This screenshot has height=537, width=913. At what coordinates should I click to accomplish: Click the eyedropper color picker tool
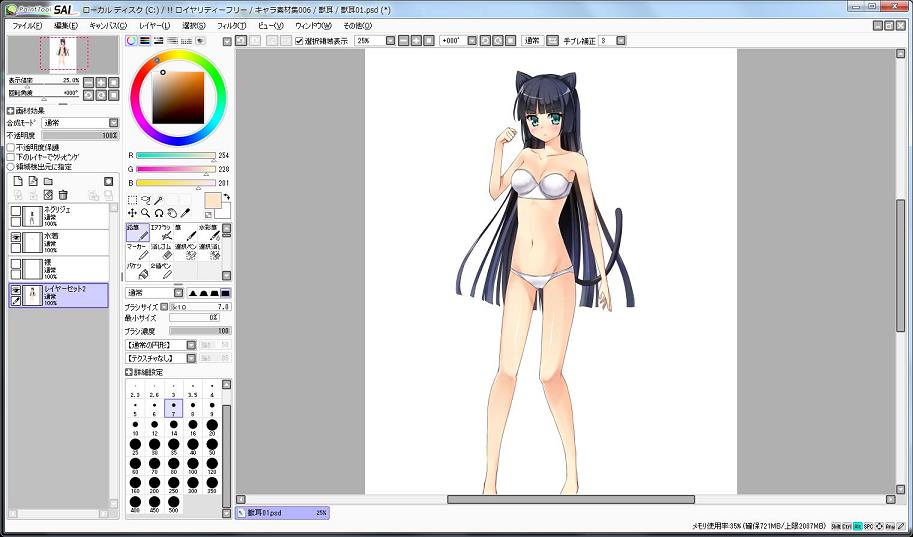[x=185, y=212]
